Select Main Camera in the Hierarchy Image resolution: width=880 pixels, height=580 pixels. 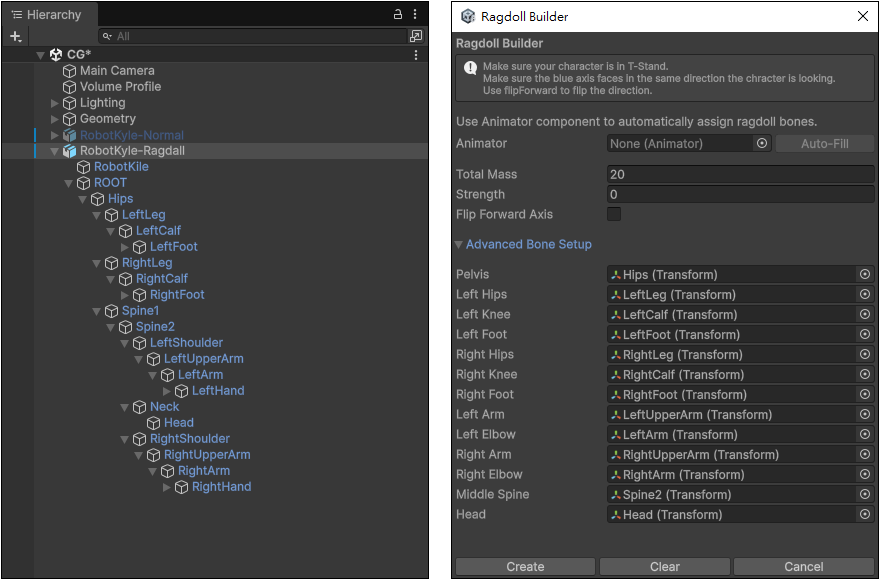[117, 71]
